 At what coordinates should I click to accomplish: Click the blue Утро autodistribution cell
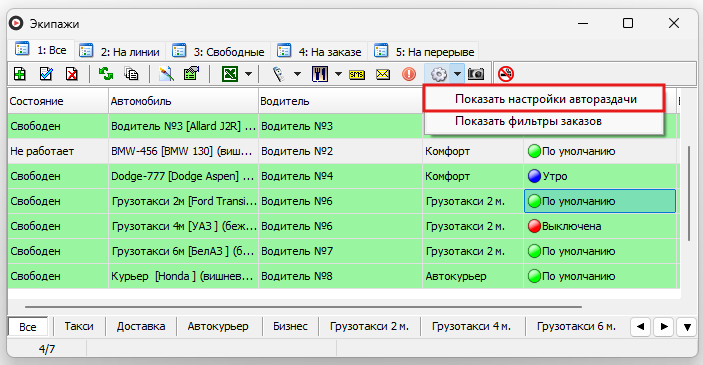600,176
